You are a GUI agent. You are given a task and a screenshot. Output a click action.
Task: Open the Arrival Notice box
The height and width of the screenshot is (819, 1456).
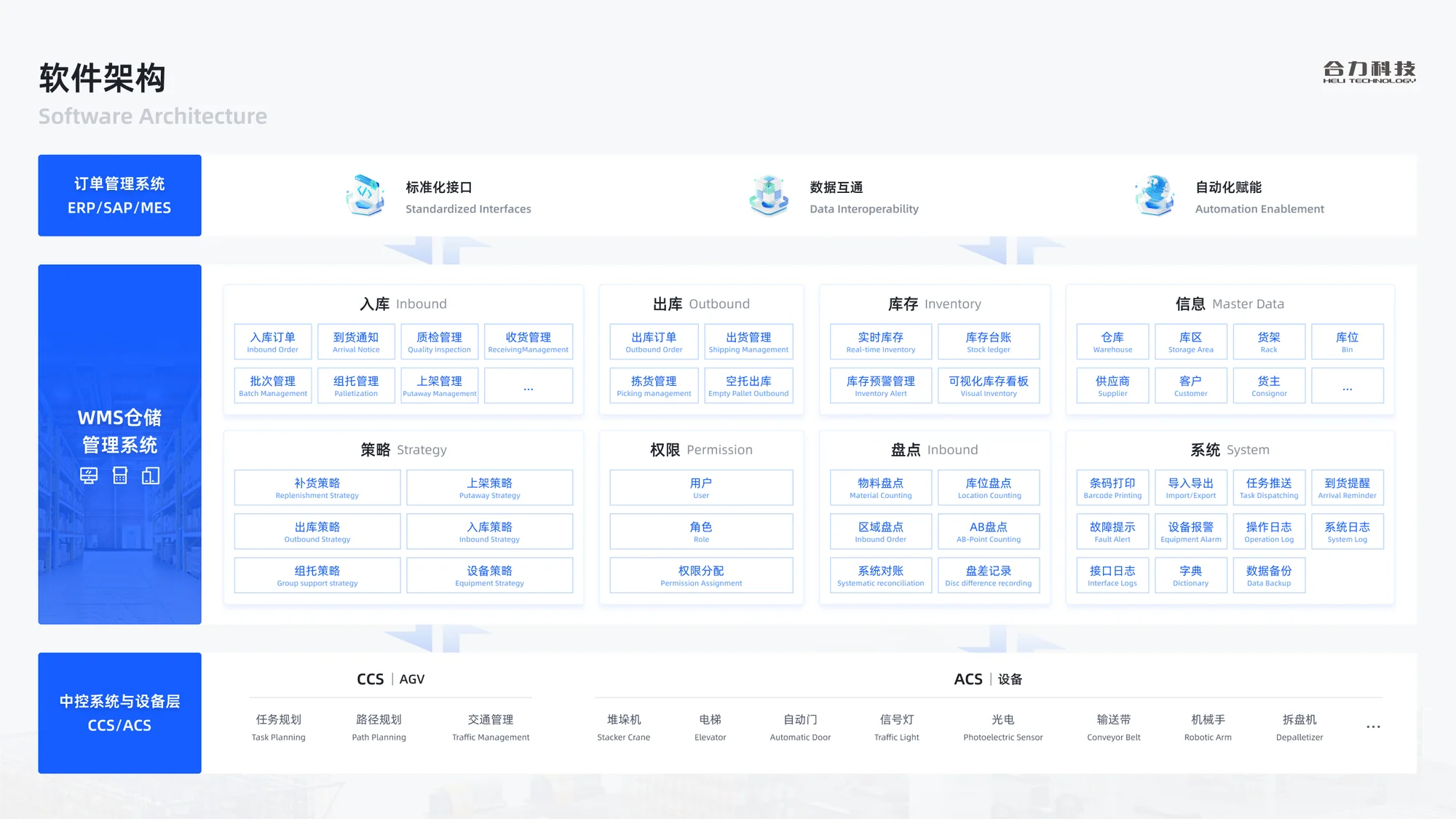tap(356, 341)
